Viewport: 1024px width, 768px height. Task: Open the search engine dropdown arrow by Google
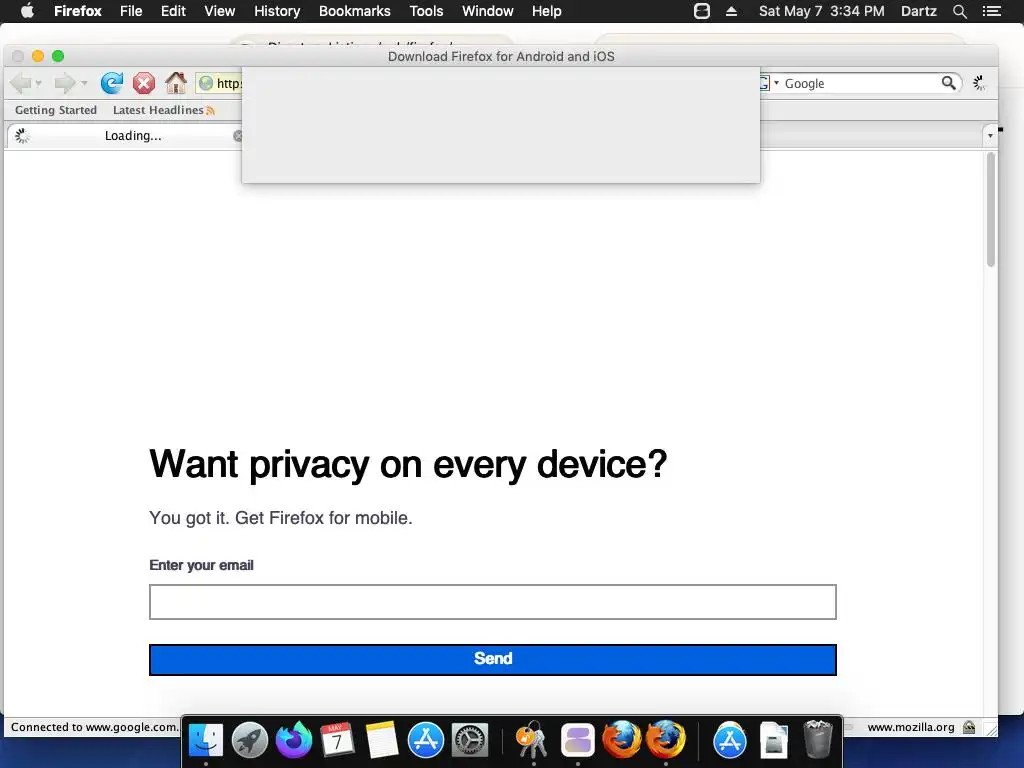click(776, 83)
